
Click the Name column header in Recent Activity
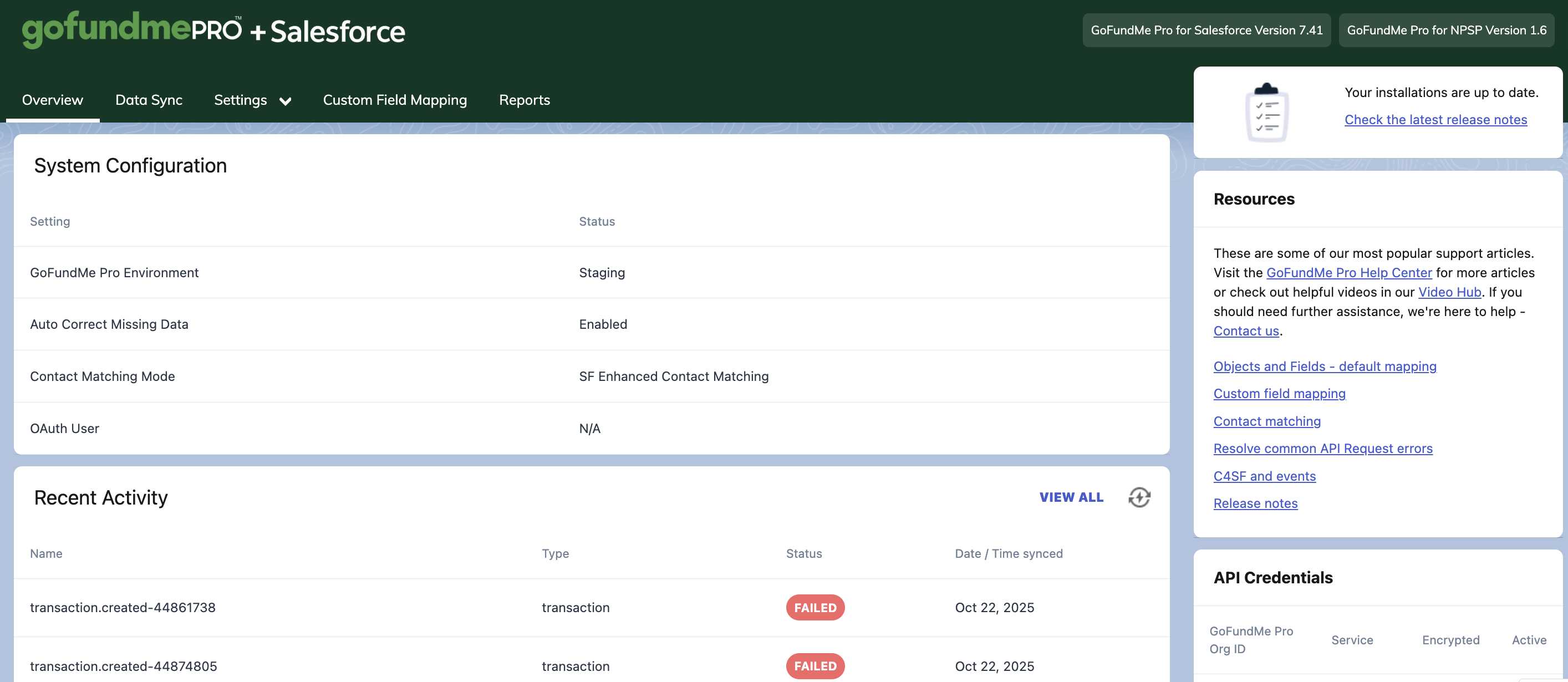(x=45, y=553)
